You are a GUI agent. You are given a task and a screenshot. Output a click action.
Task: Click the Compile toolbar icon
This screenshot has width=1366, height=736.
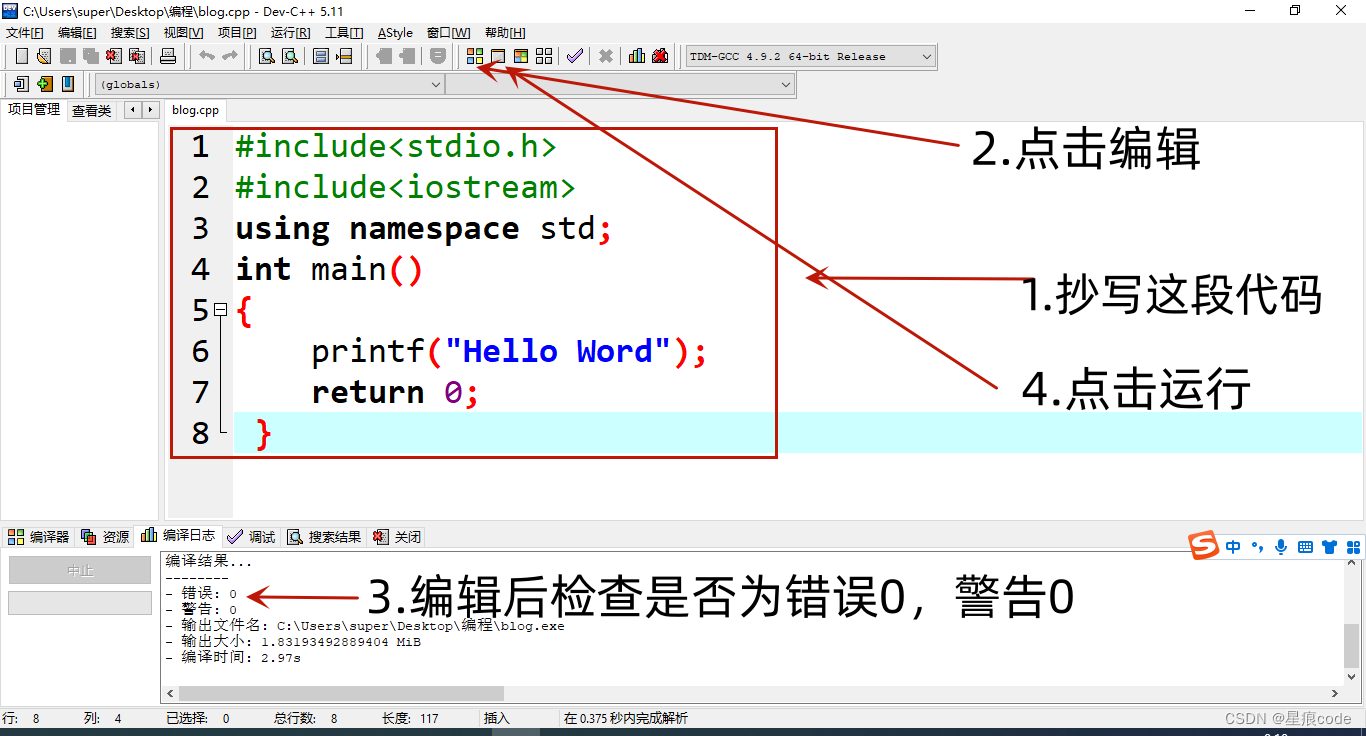475,56
